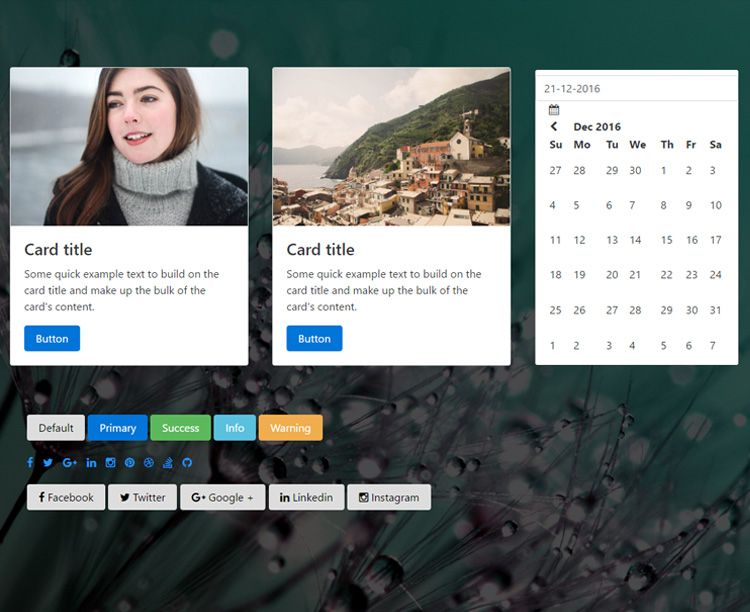Select December 17 in the calendar

[716, 240]
